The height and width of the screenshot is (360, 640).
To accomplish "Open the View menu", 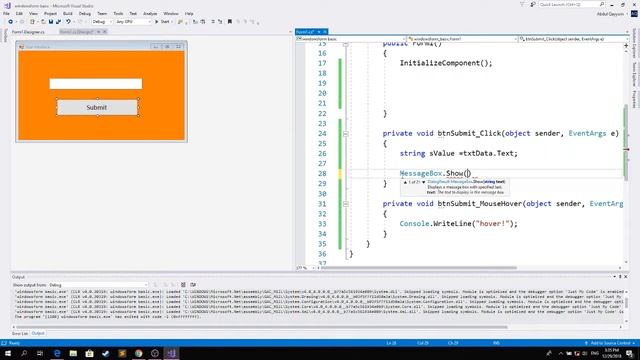I will click(33, 13).
